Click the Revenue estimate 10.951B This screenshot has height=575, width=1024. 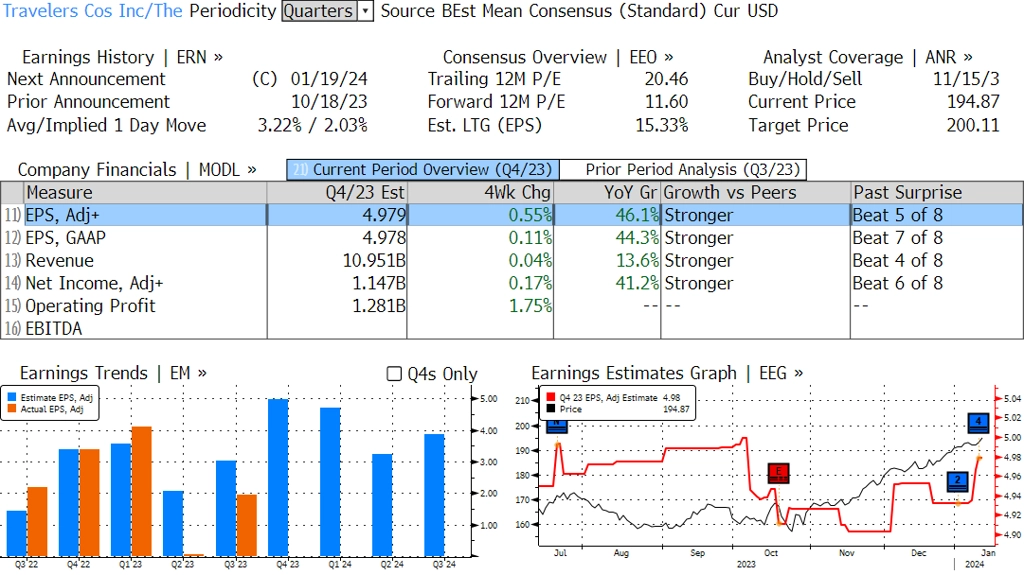click(374, 261)
